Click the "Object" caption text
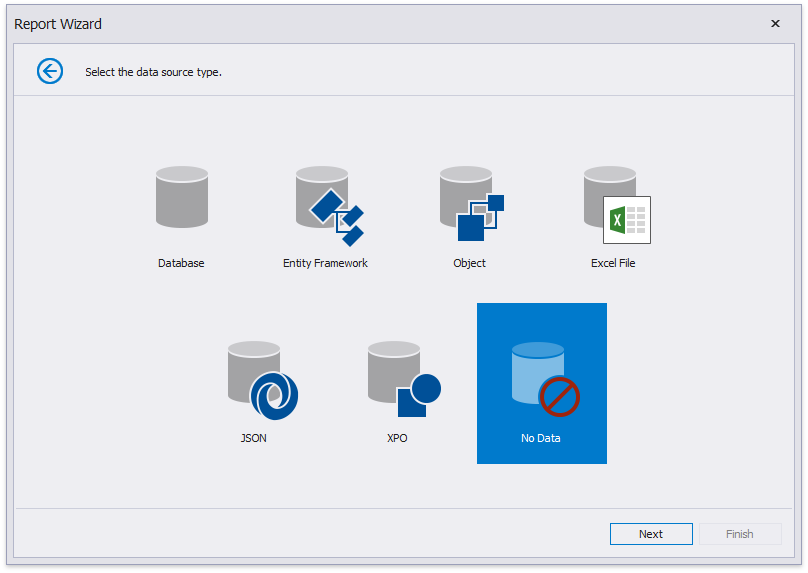The height and width of the screenshot is (573, 808). click(x=469, y=263)
